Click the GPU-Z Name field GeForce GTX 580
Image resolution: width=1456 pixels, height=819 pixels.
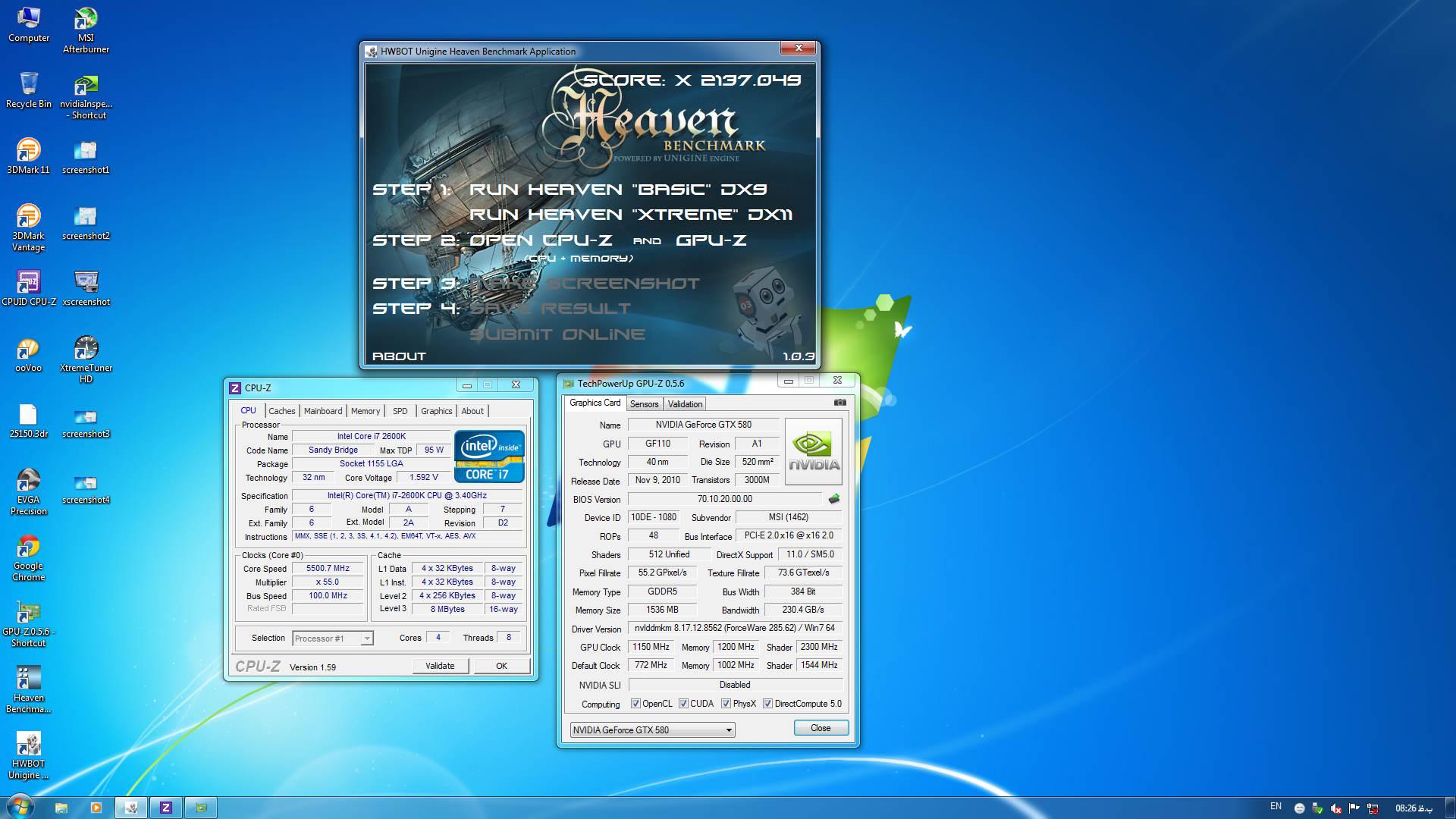[x=704, y=425]
